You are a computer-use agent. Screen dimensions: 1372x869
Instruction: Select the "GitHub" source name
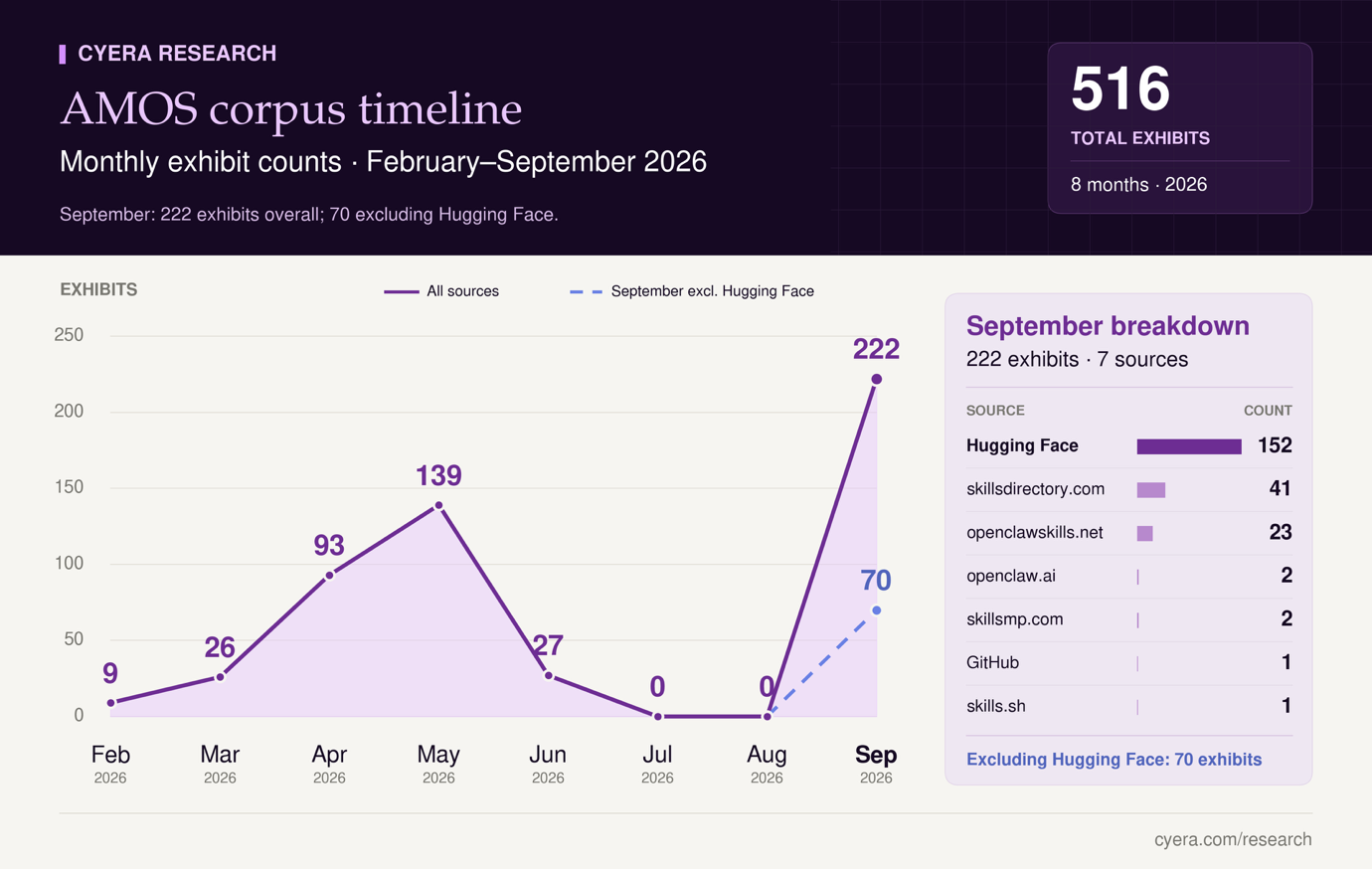(992, 662)
